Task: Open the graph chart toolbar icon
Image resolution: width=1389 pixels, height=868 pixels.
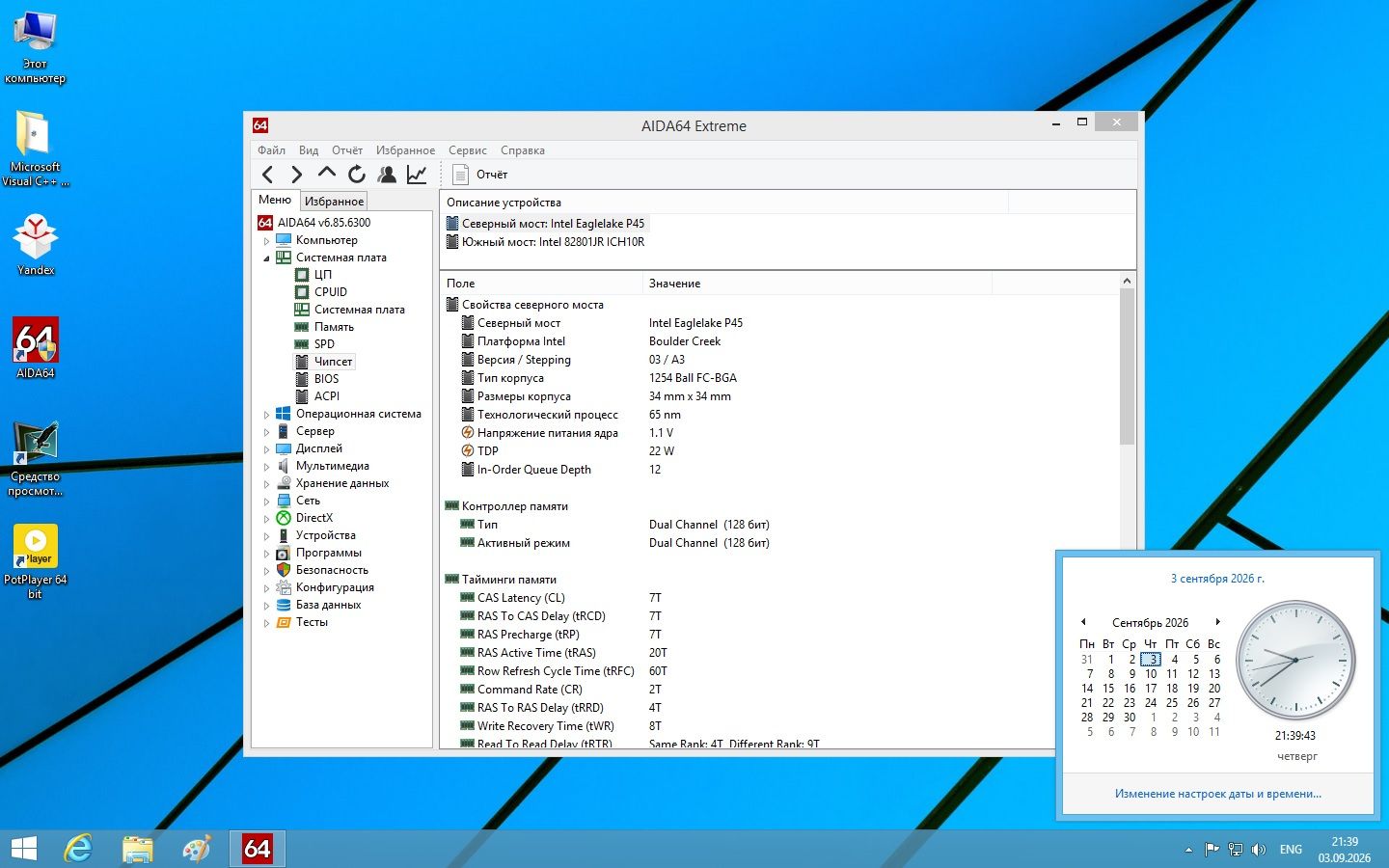Action: pyautogui.click(x=417, y=175)
